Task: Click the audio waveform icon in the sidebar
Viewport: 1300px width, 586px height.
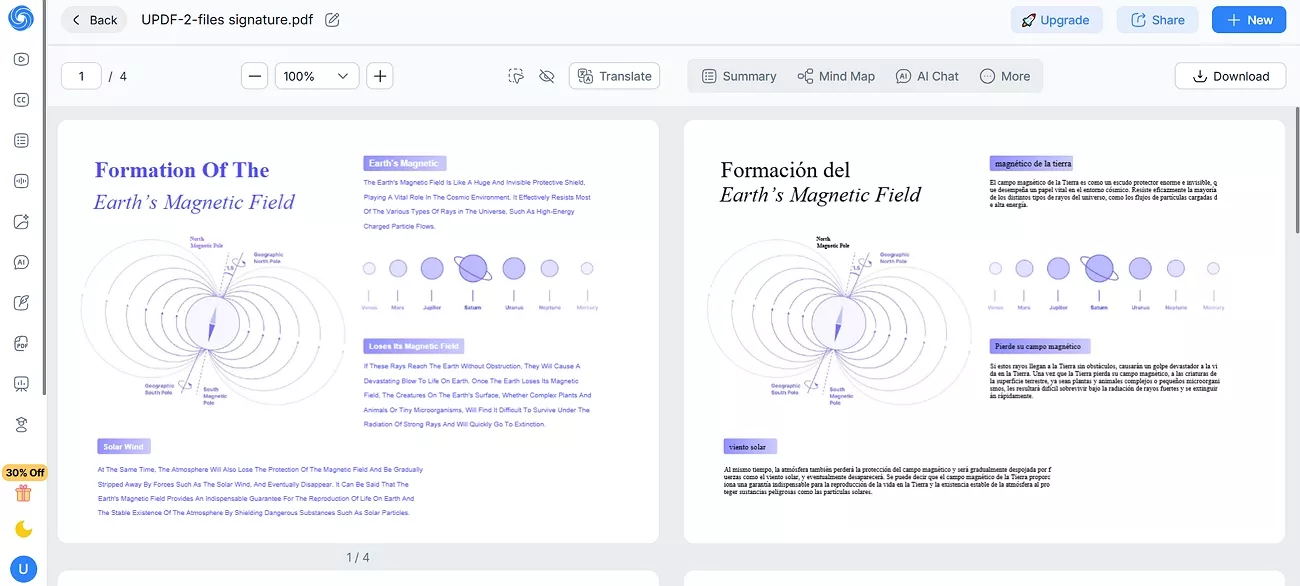Action: point(21,181)
